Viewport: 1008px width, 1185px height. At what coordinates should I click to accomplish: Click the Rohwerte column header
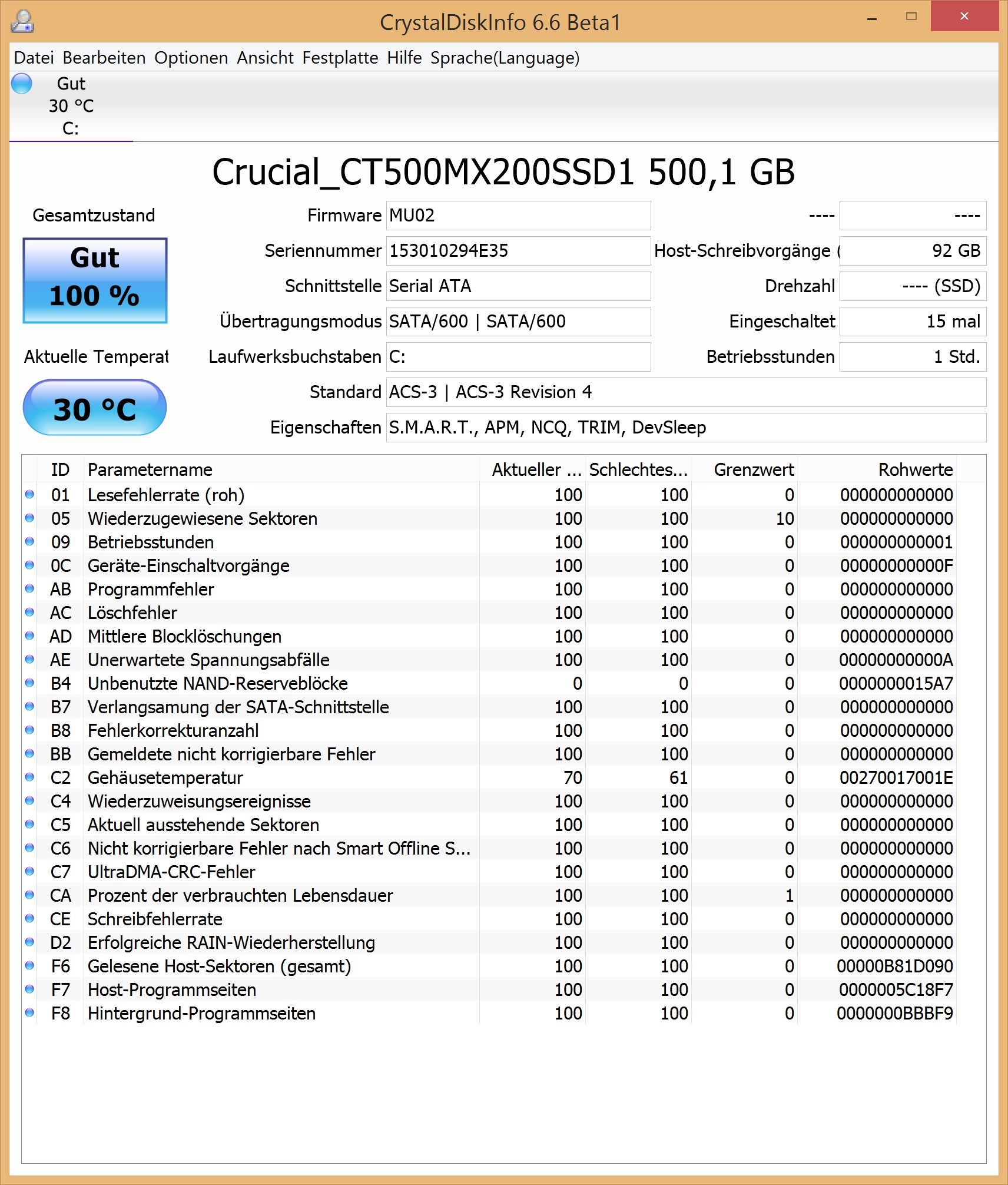(x=877, y=469)
